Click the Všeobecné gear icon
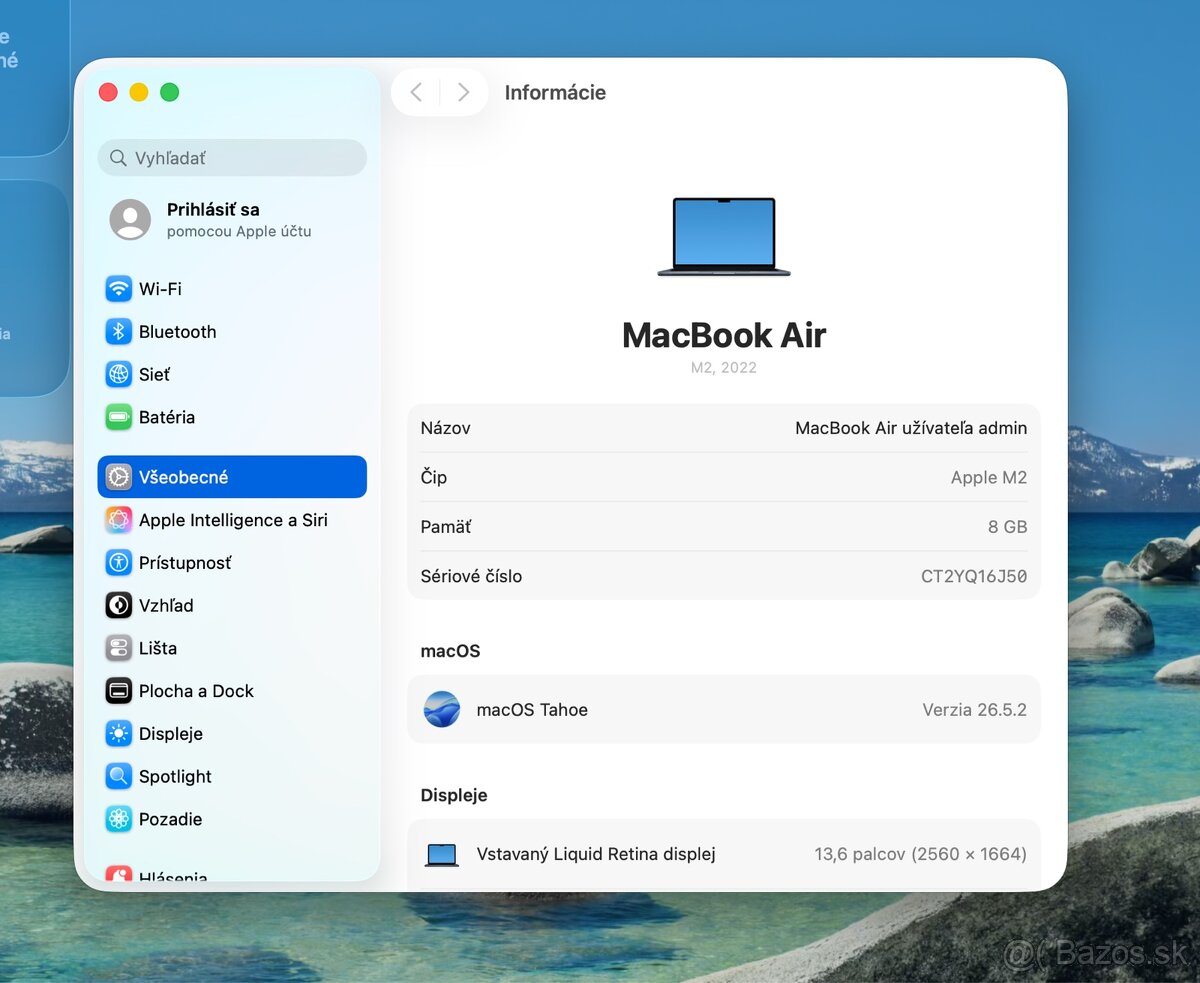This screenshot has height=983, width=1200. click(119, 477)
